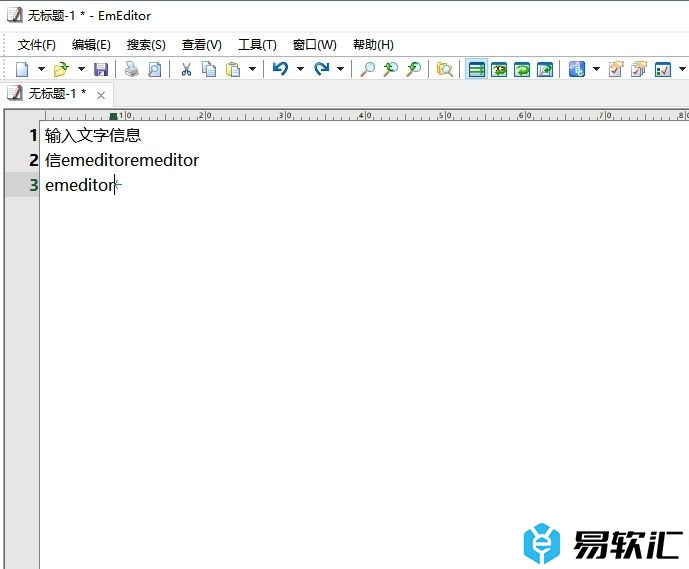Expand the Open file dropdown arrow

tap(81, 69)
